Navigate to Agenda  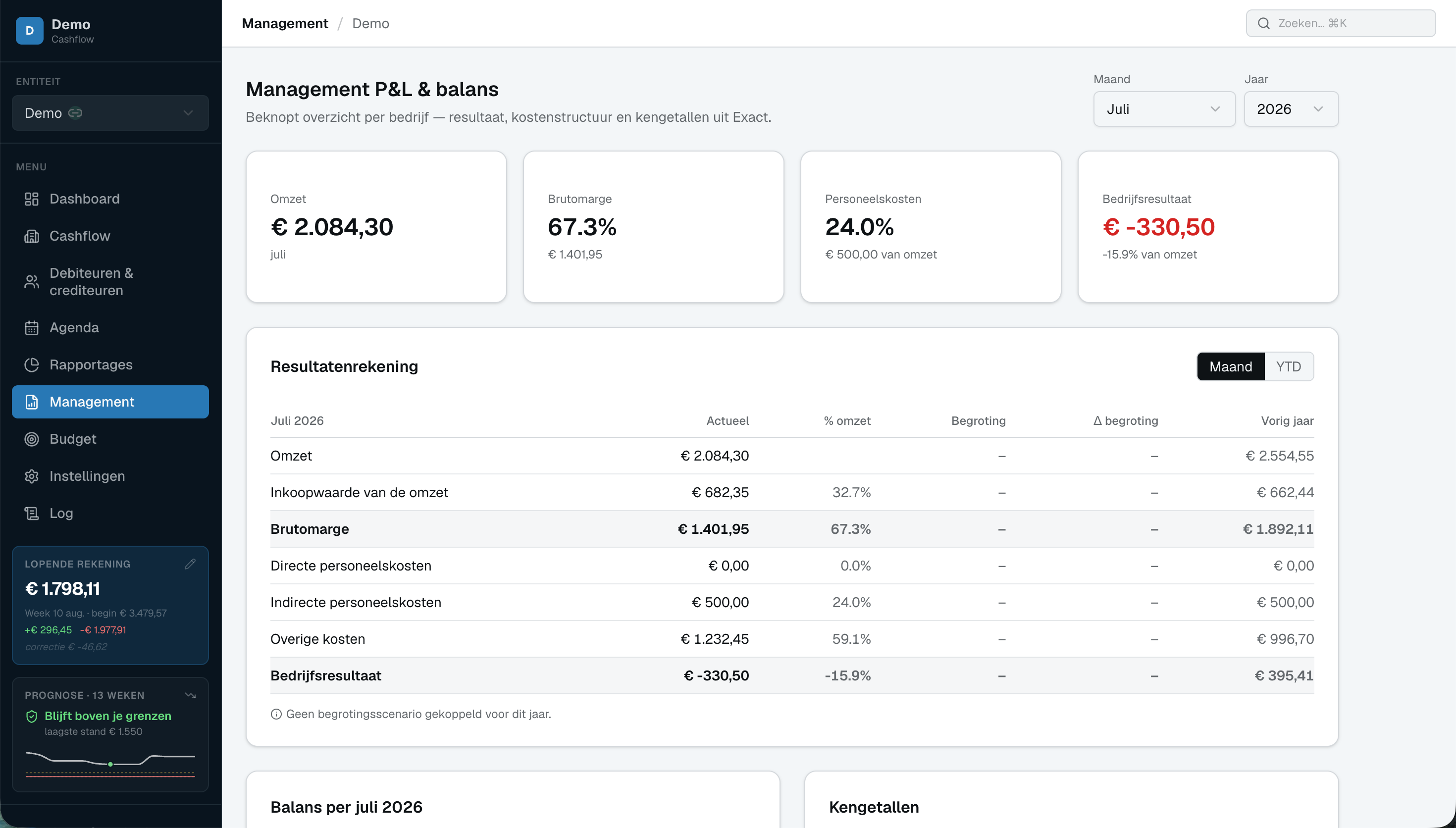point(110,327)
